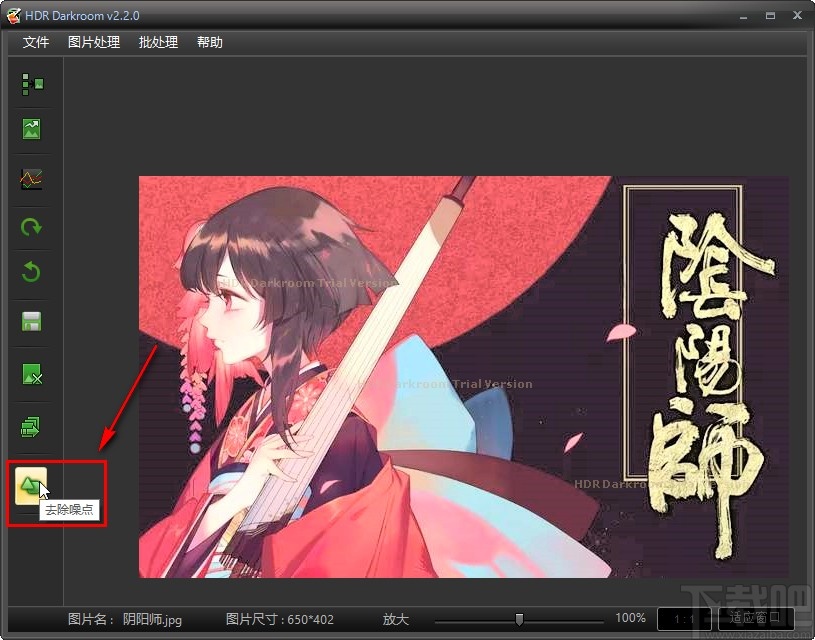Click the HDR merge icon at toolbar top
This screenshot has height=640, width=815.
coord(31,84)
